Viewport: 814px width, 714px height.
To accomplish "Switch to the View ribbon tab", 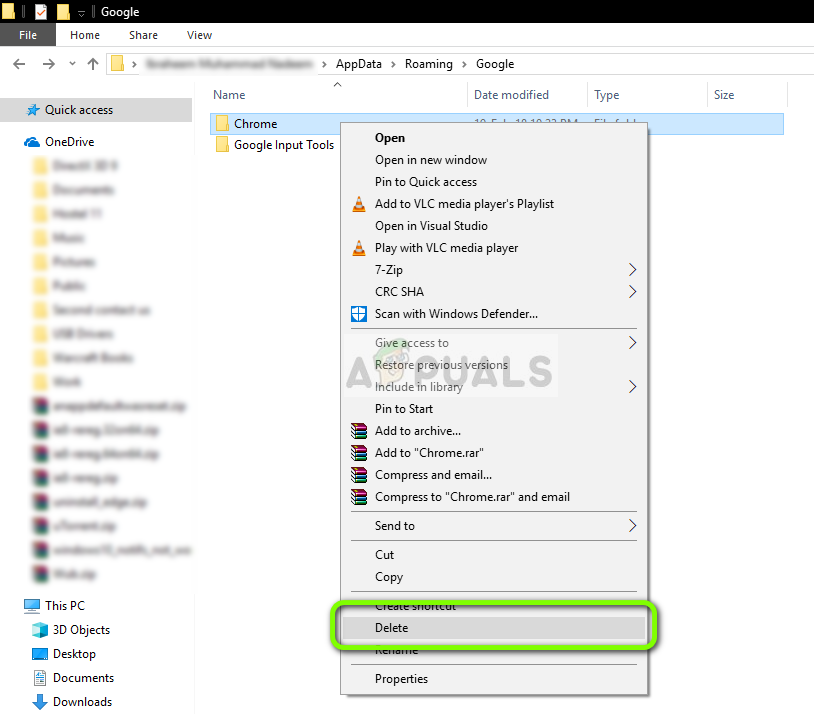I will point(199,35).
